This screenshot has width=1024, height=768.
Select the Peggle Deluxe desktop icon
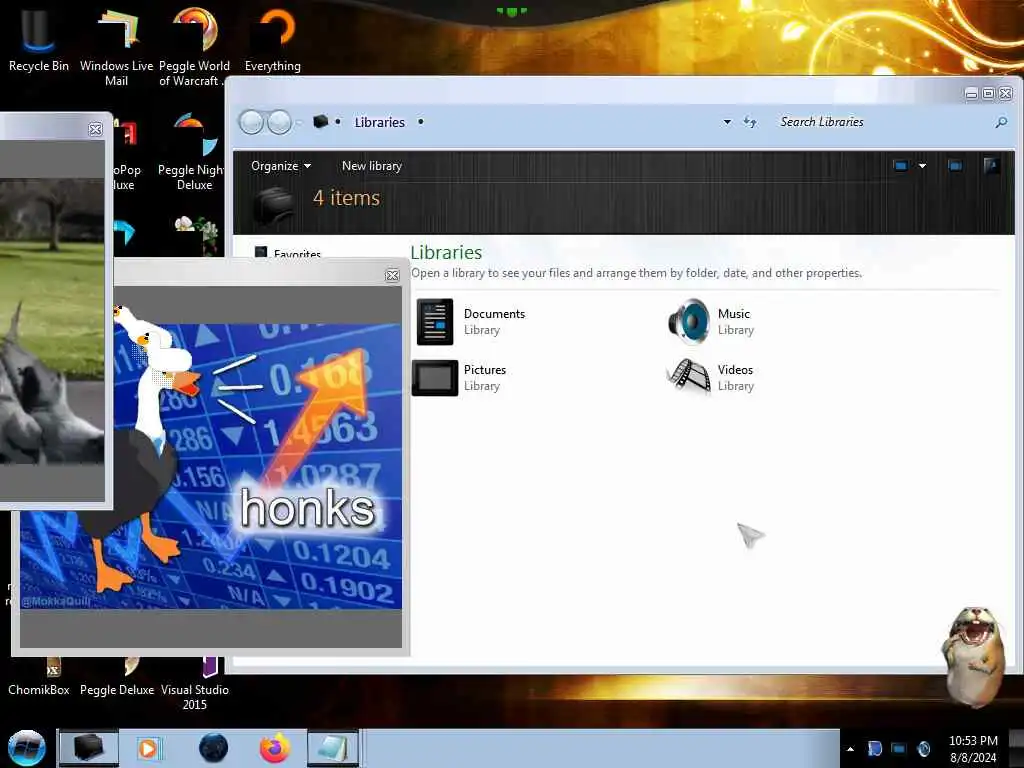pyautogui.click(x=117, y=679)
